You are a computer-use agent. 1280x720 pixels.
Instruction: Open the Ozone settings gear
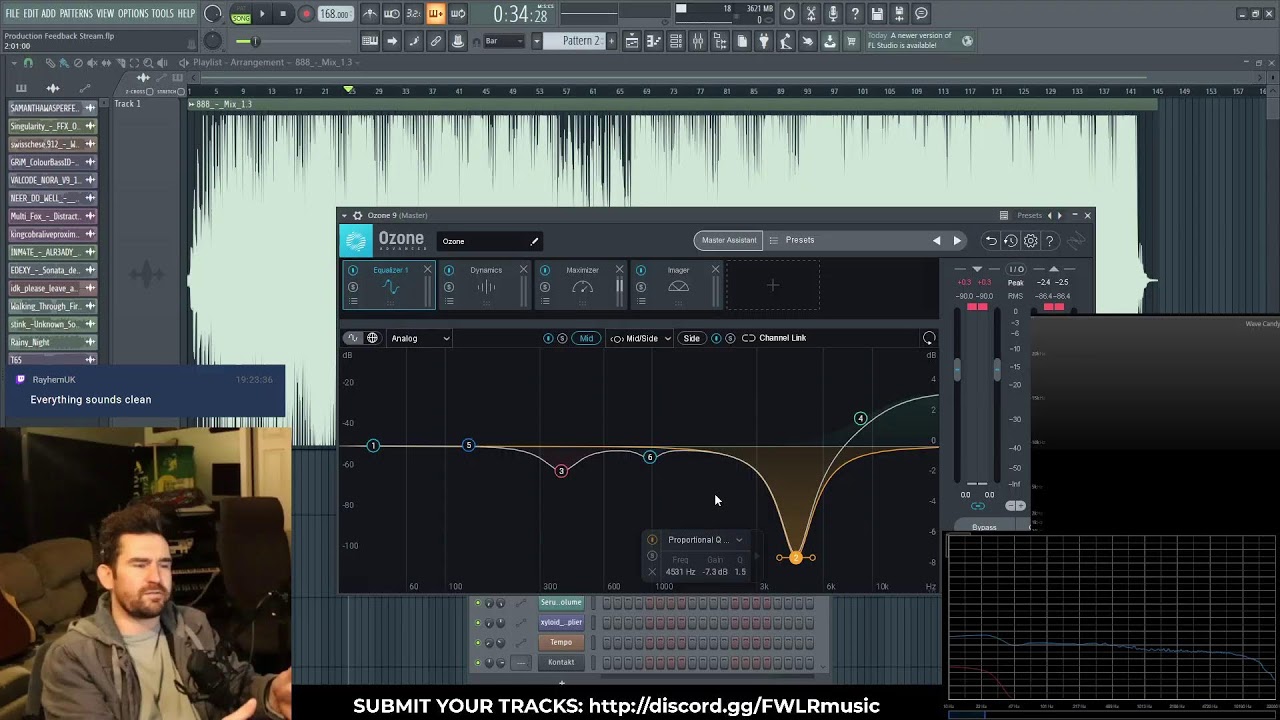(1030, 241)
